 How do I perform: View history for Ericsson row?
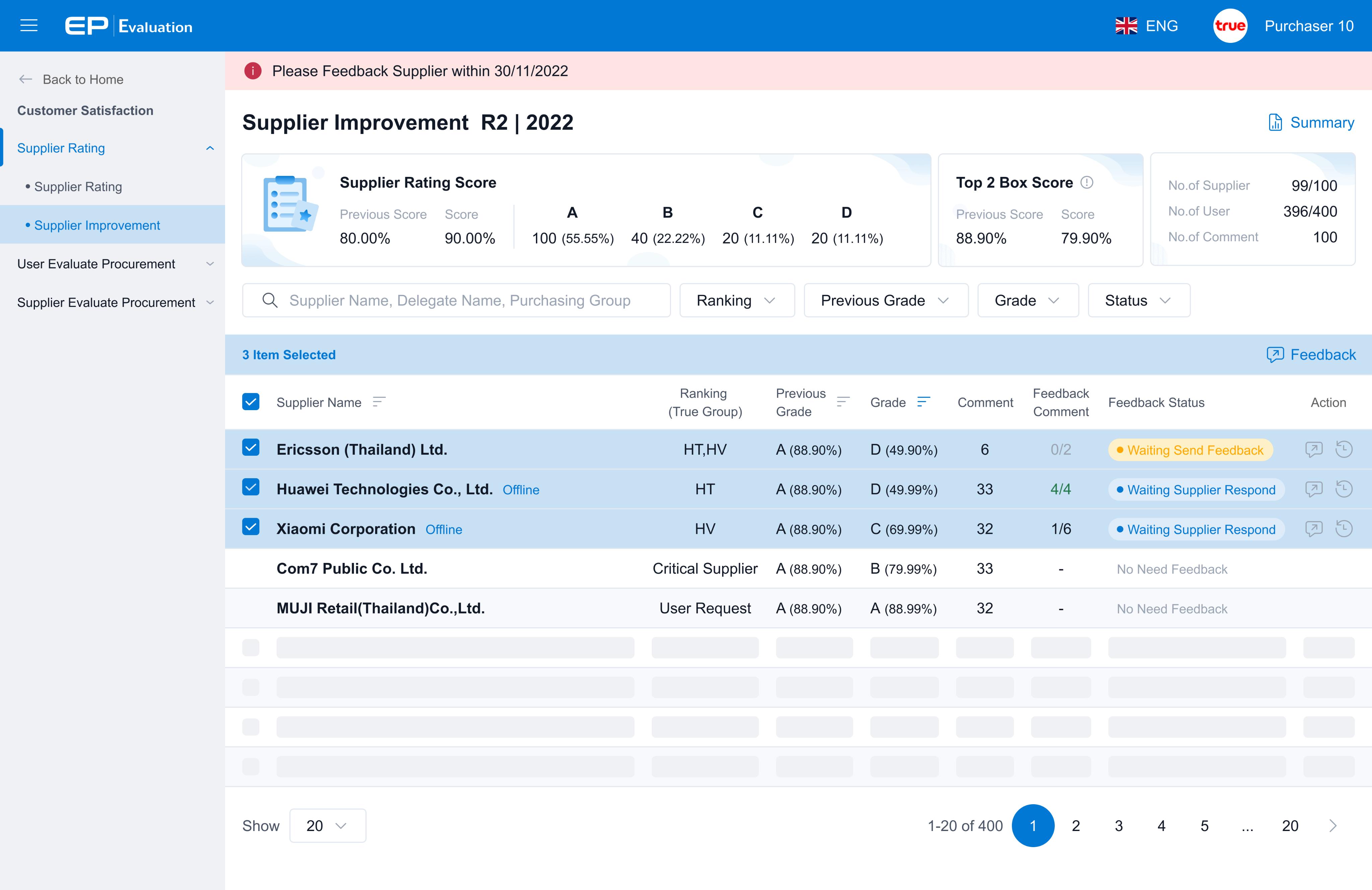[1344, 449]
